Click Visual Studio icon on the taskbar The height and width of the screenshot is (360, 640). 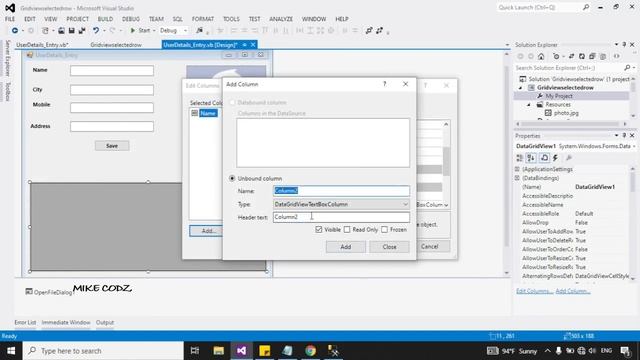(x=241, y=351)
